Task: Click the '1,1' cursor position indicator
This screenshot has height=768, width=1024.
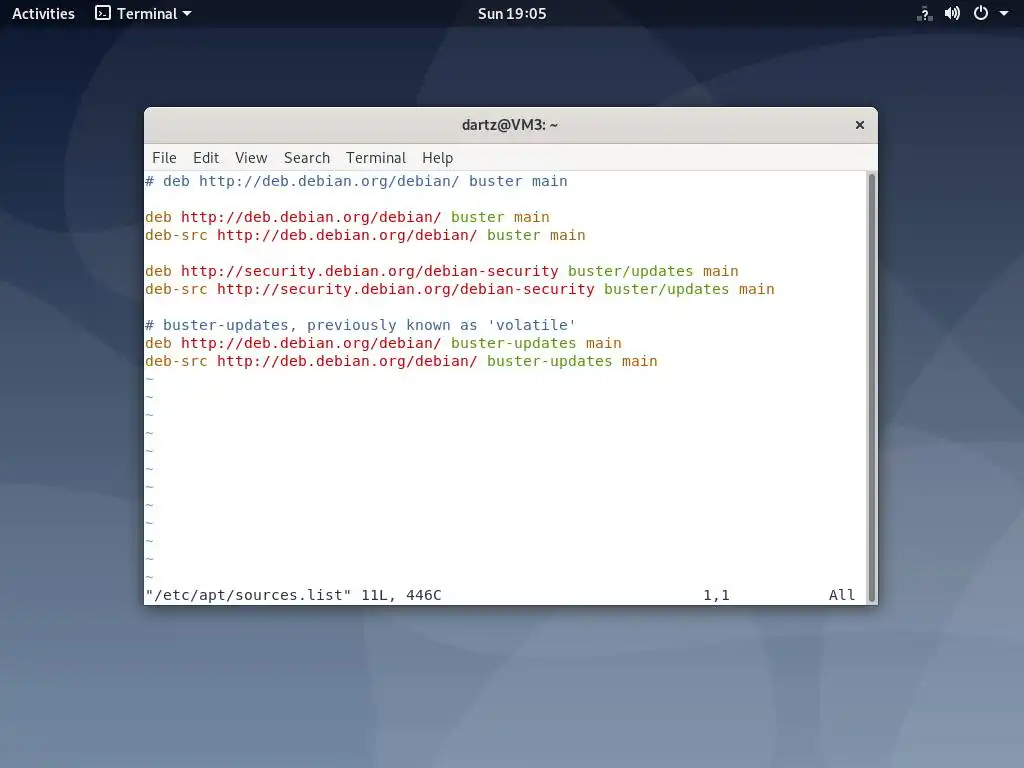Action: 716,595
